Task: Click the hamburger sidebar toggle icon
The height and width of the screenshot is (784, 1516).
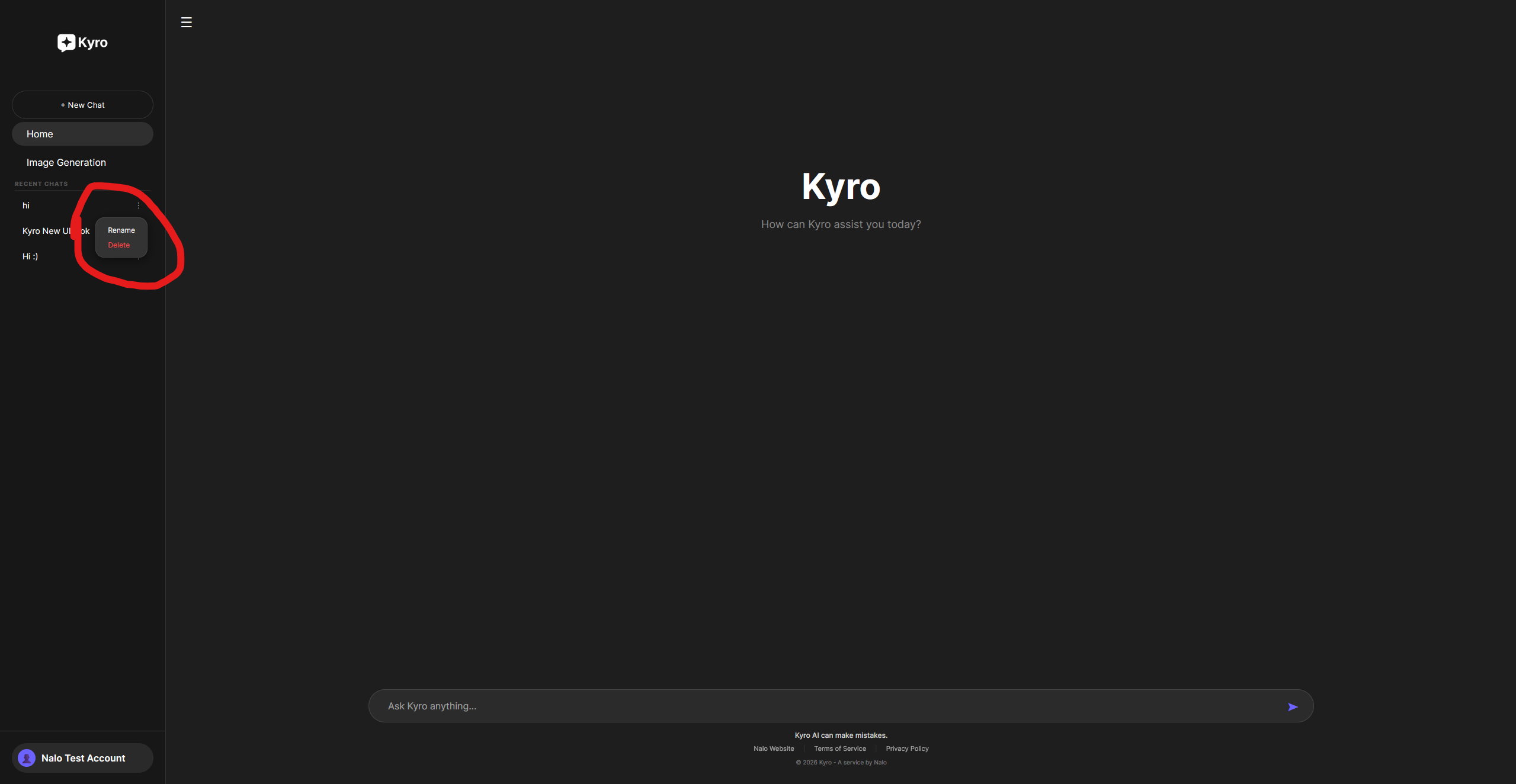Action: (186, 23)
